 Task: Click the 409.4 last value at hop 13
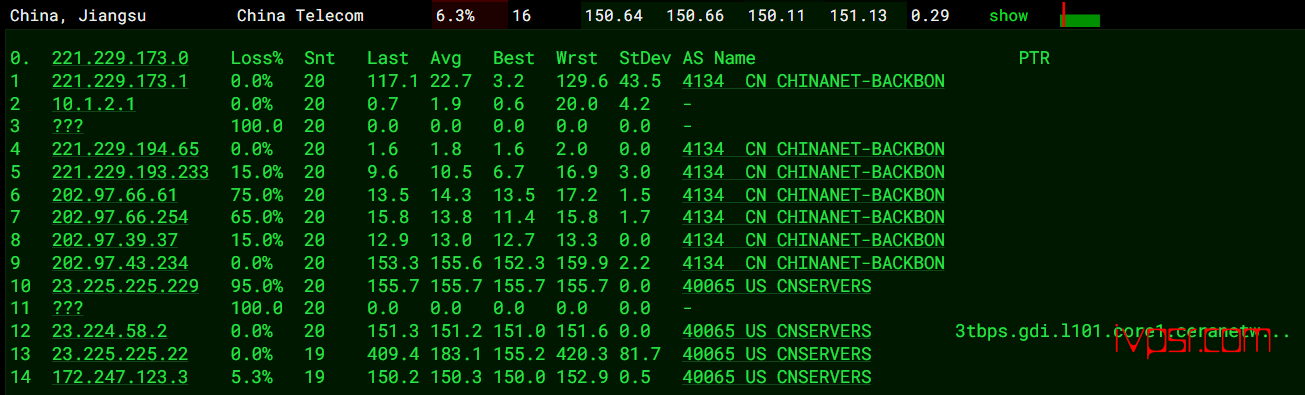(x=392, y=354)
